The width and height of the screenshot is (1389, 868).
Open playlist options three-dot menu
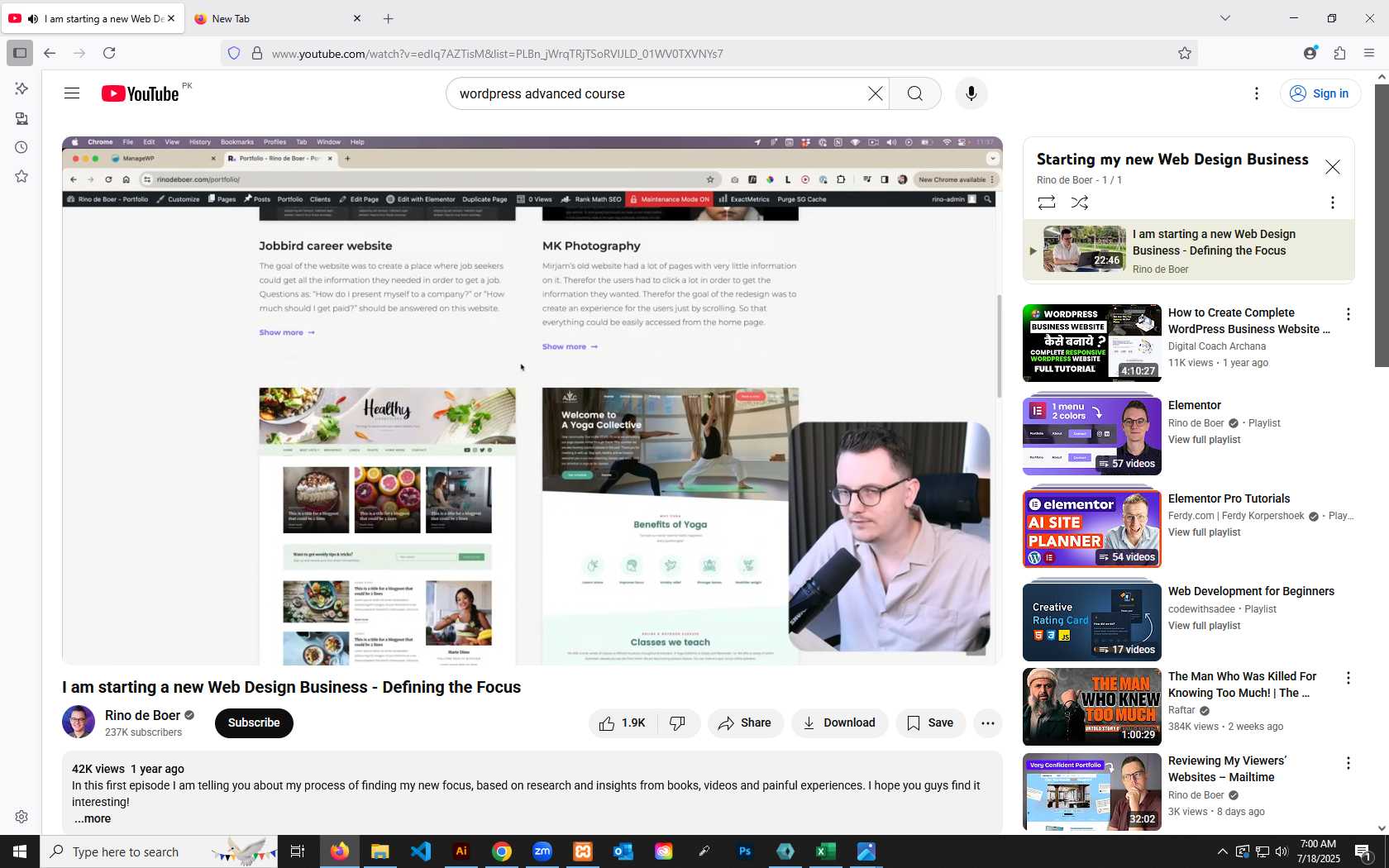coord(1332,203)
